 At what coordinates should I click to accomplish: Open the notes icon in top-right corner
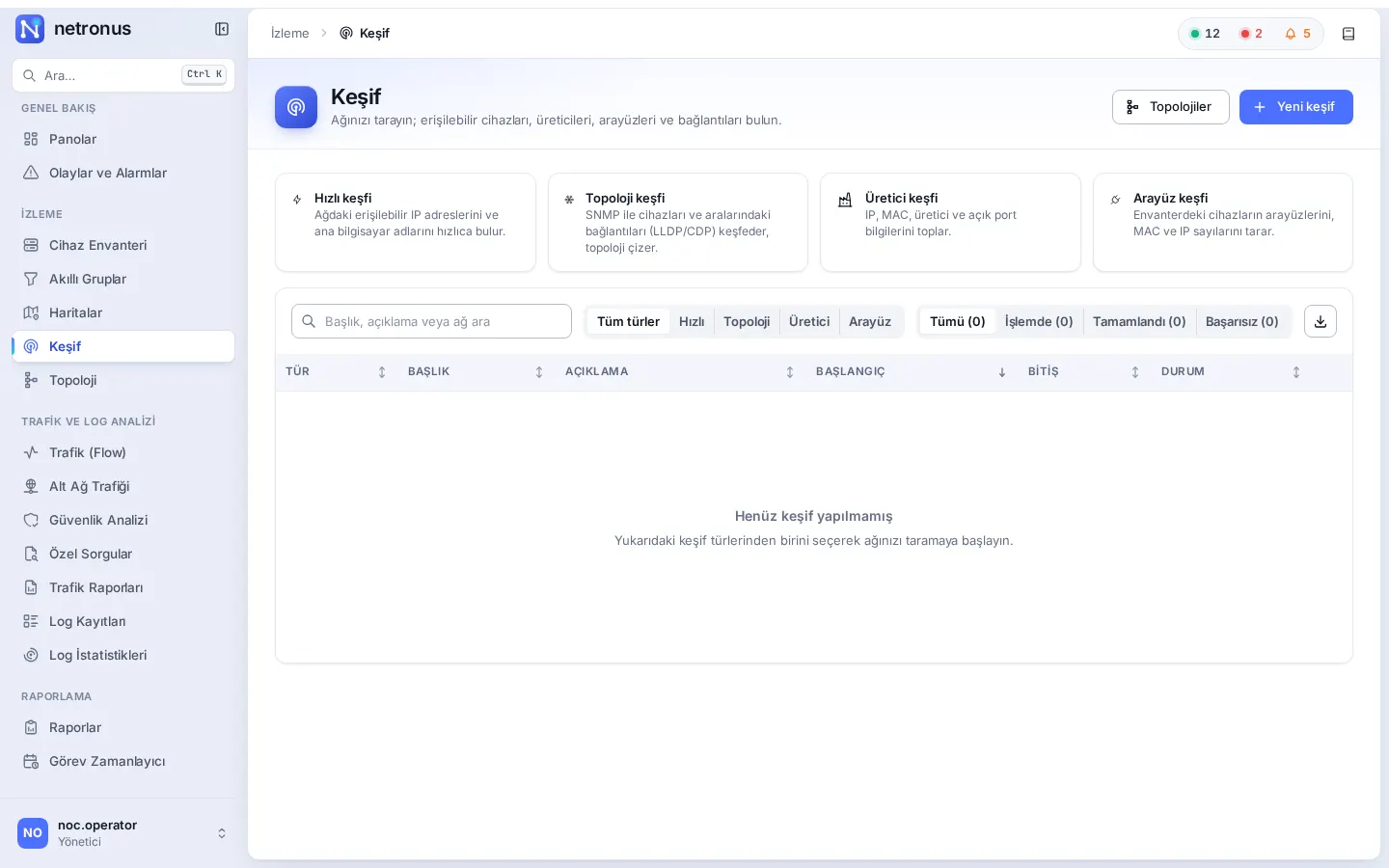click(1348, 34)
